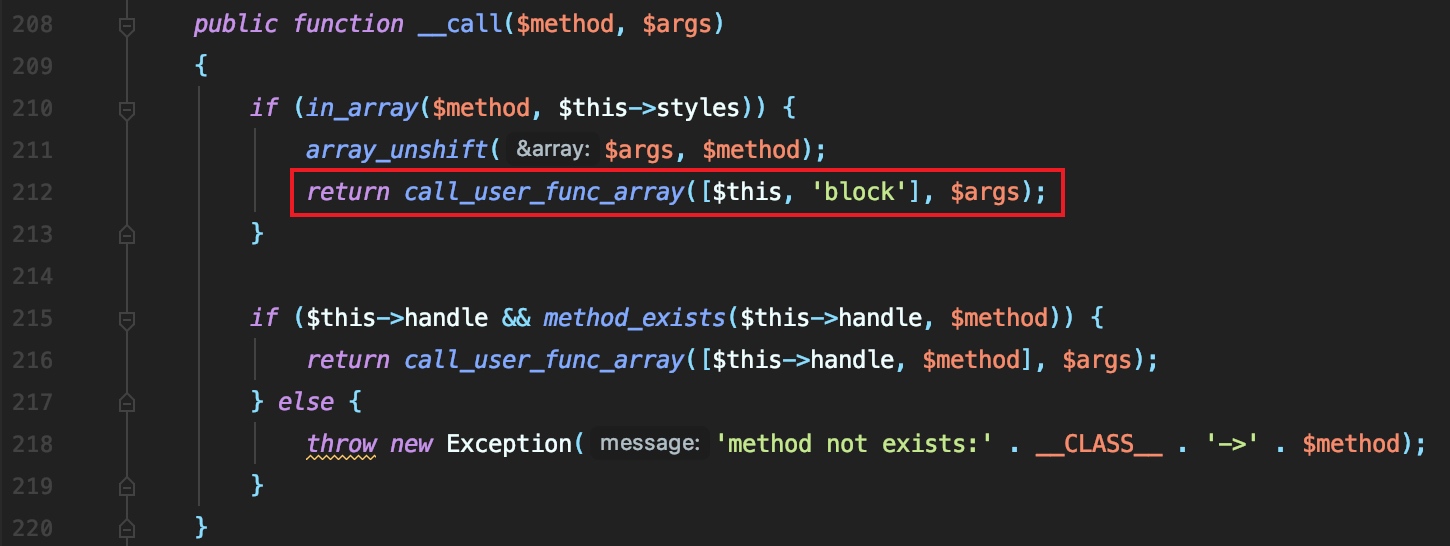Image resolution: width=1450 pixels, height=546 pixels.
Task: Click the function fold end marker at line 220
Action: point(126,527)
